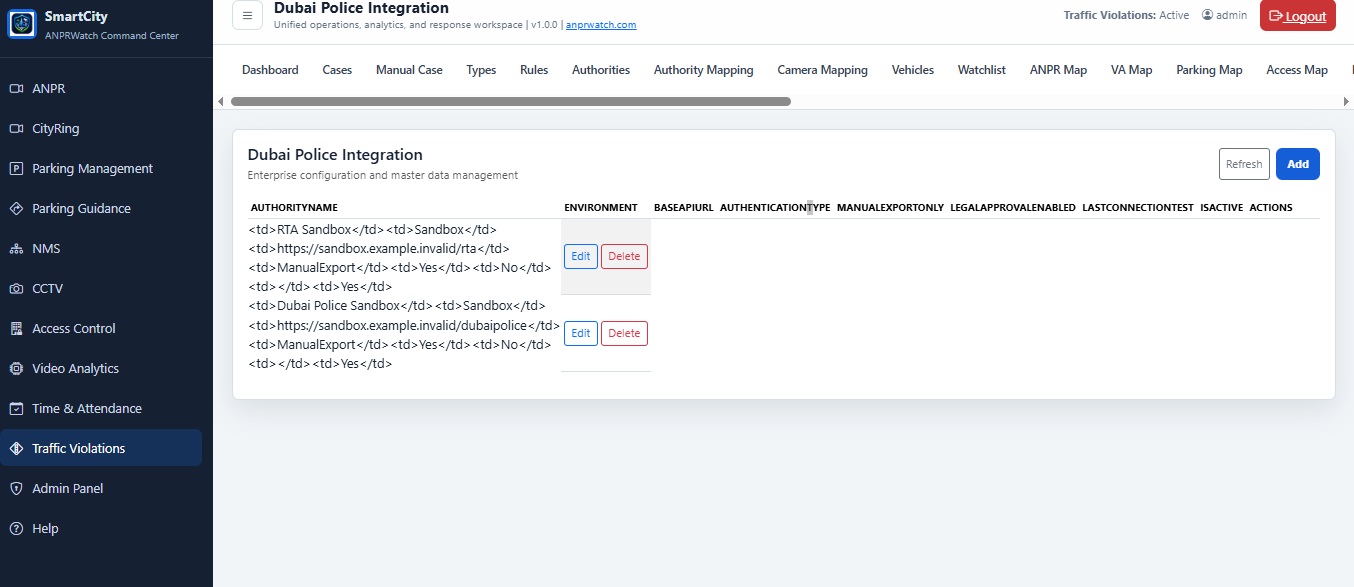
Task: Click the blue Add button
Action: 1298,164
